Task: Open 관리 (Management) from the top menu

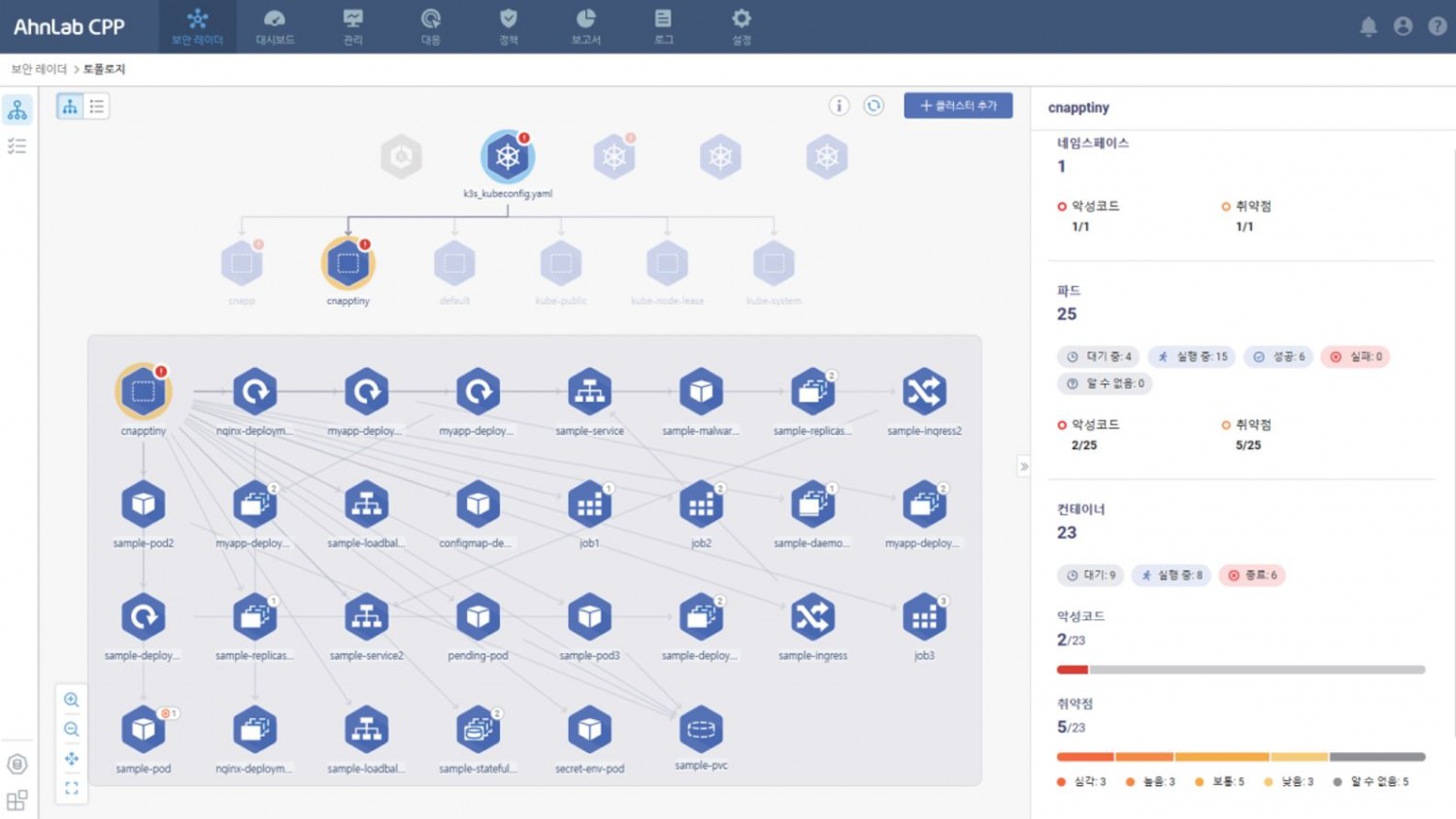Action: pos(352,26)
